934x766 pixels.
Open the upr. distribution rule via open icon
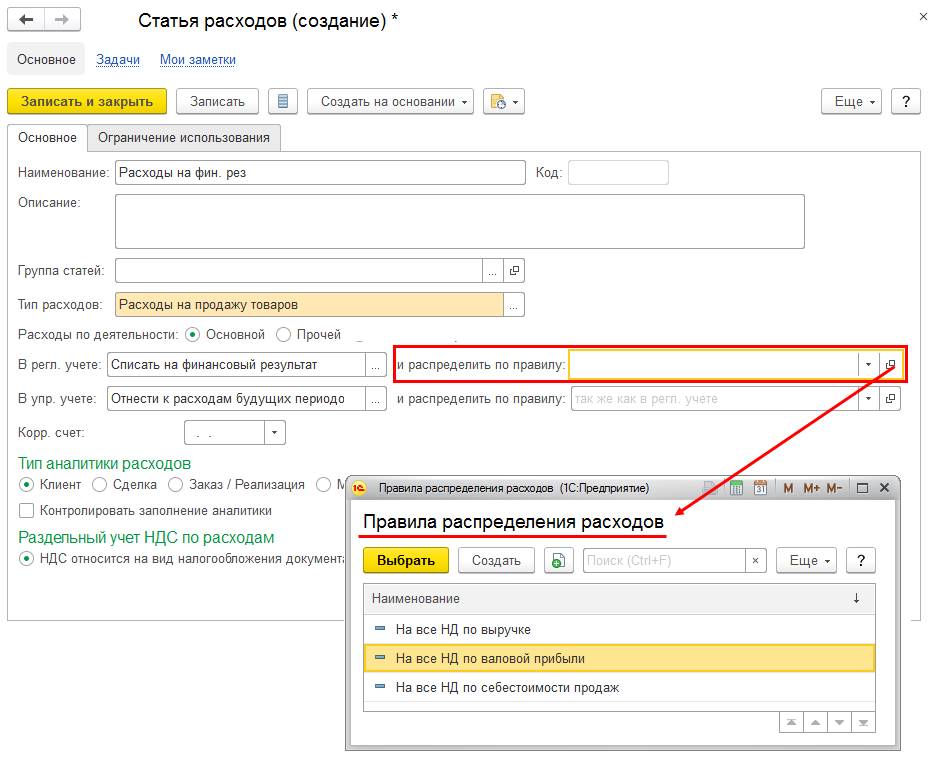[891, 398]
